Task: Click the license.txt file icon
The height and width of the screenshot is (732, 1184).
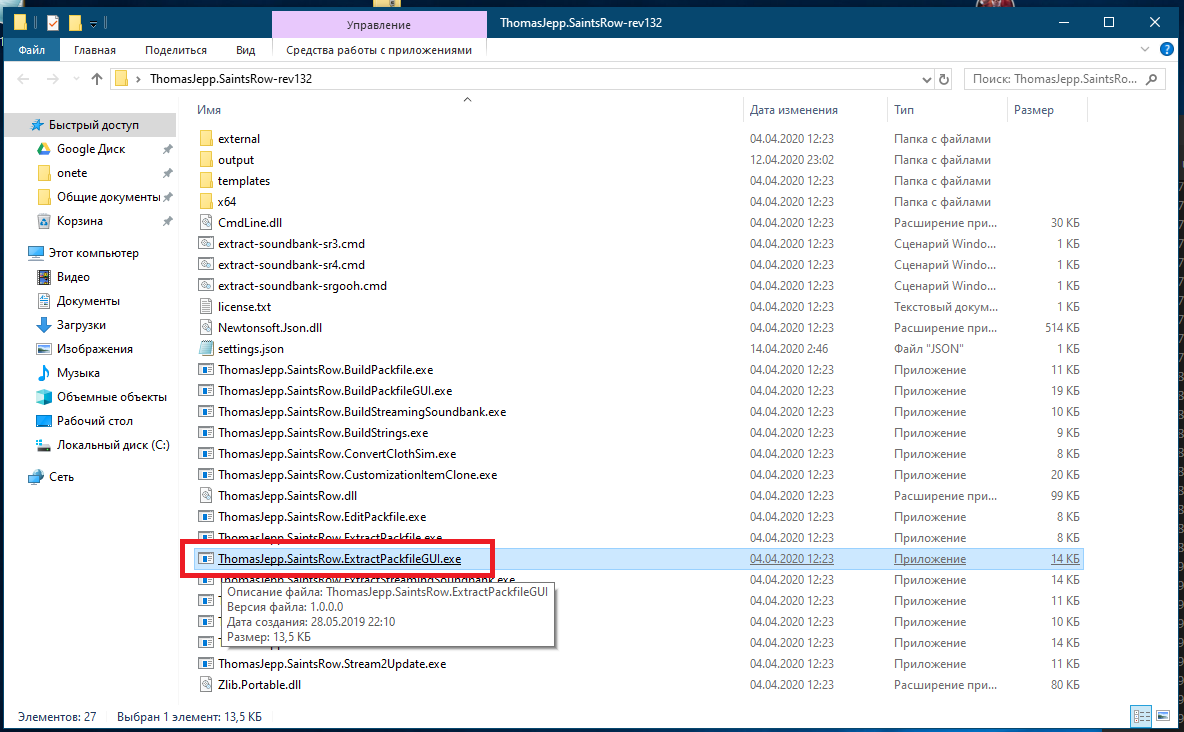Action: pyautogui.click(x=205, y=307)
